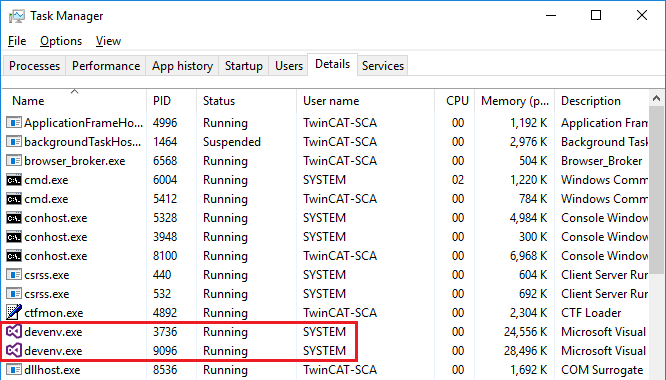Click the scrollbar up arrow
This screenshot has height=380, width=666.
pyautogui.click(x=656, y=99)
